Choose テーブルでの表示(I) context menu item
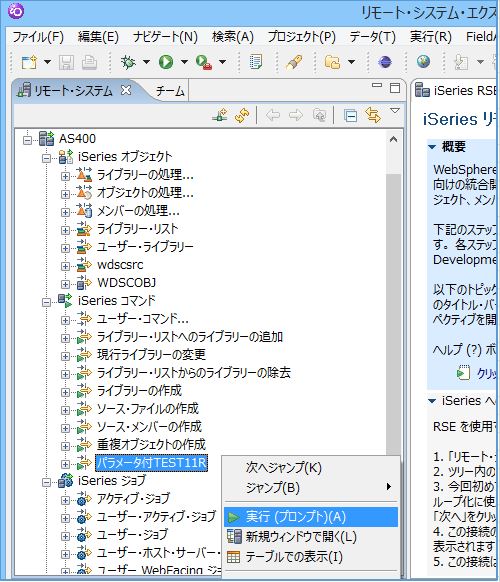The width and height of the screenshot is (500, 582). (x=311, y=557)
